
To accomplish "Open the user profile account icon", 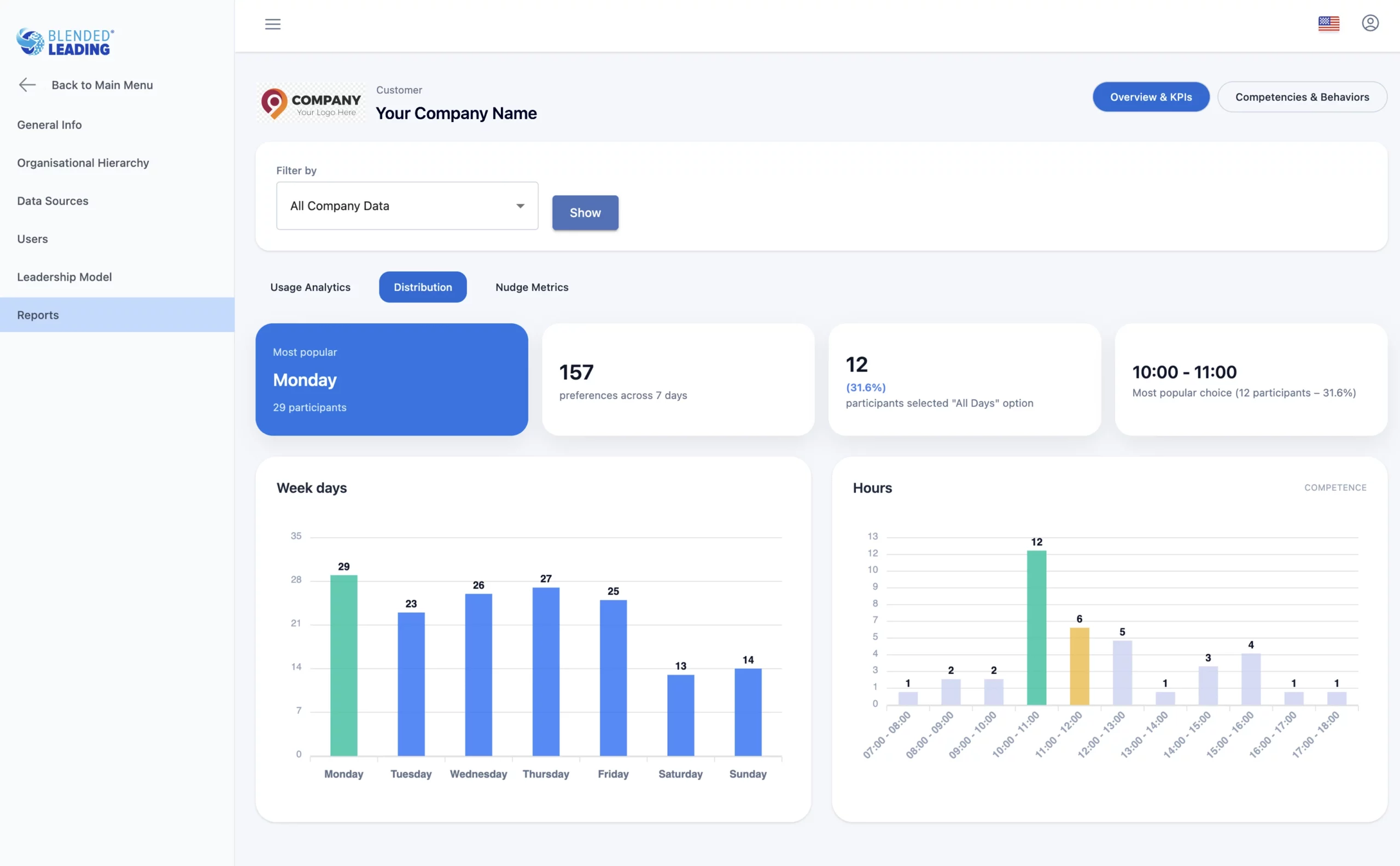I will click(x=1370, y=24).
